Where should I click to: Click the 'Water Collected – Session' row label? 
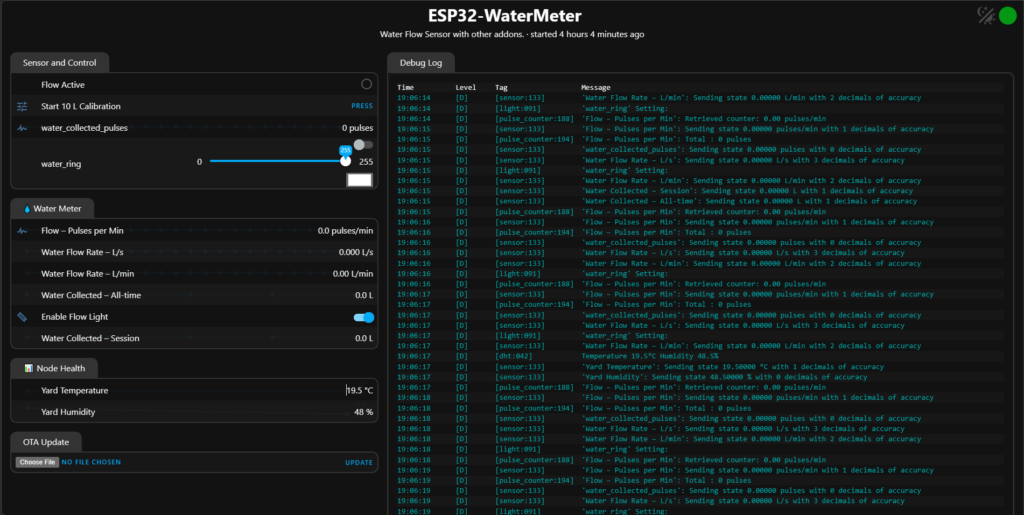click(x=90, y=338)
